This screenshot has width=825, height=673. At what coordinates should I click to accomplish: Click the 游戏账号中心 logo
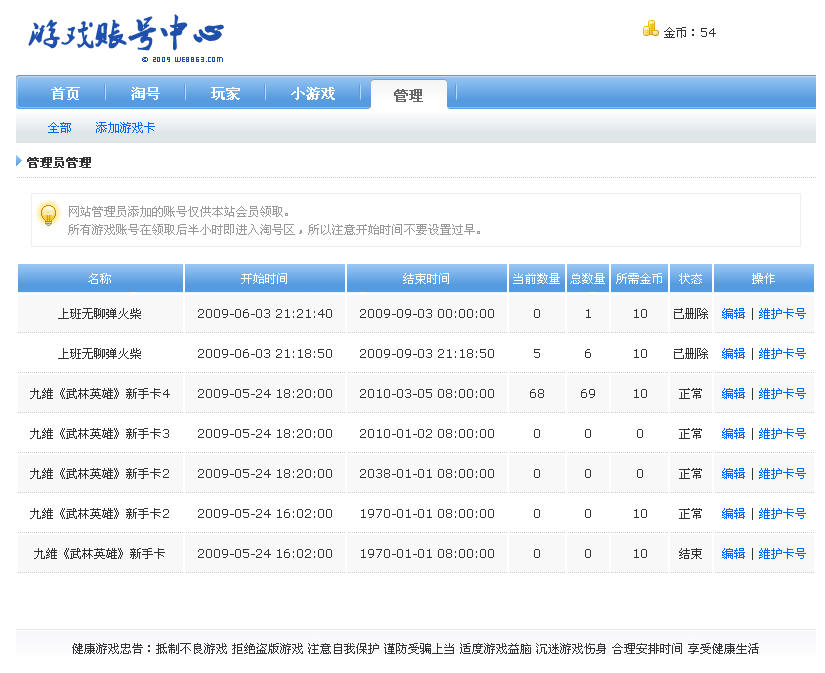click(126, 33)
